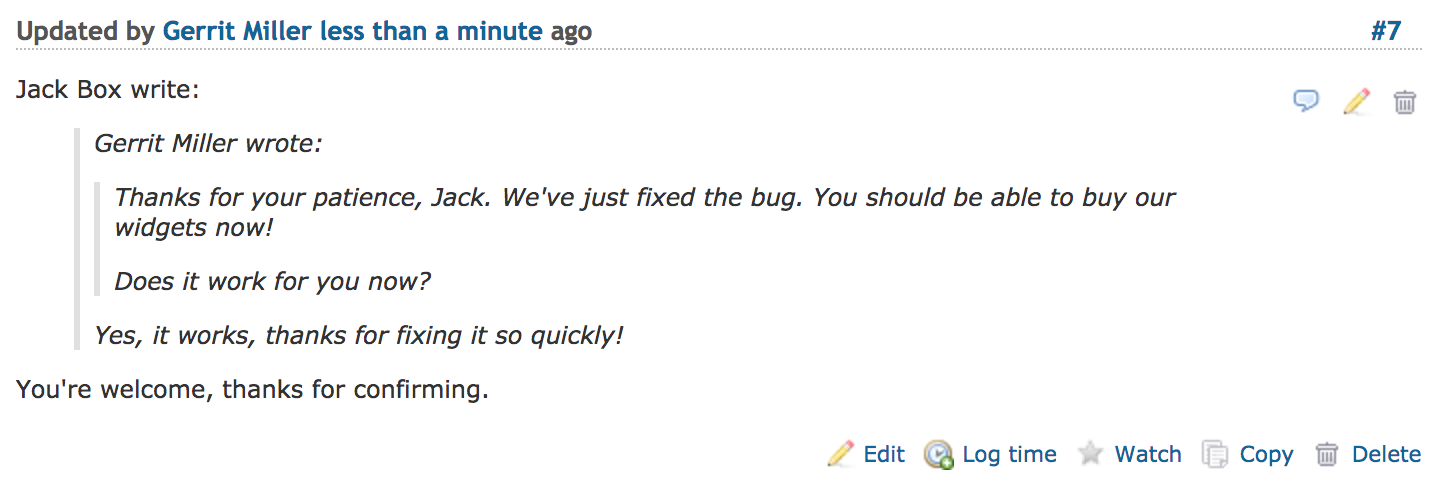Click the 'Jack Box write:' line
The image size is (1436, 482).
[x=108, y=89]
